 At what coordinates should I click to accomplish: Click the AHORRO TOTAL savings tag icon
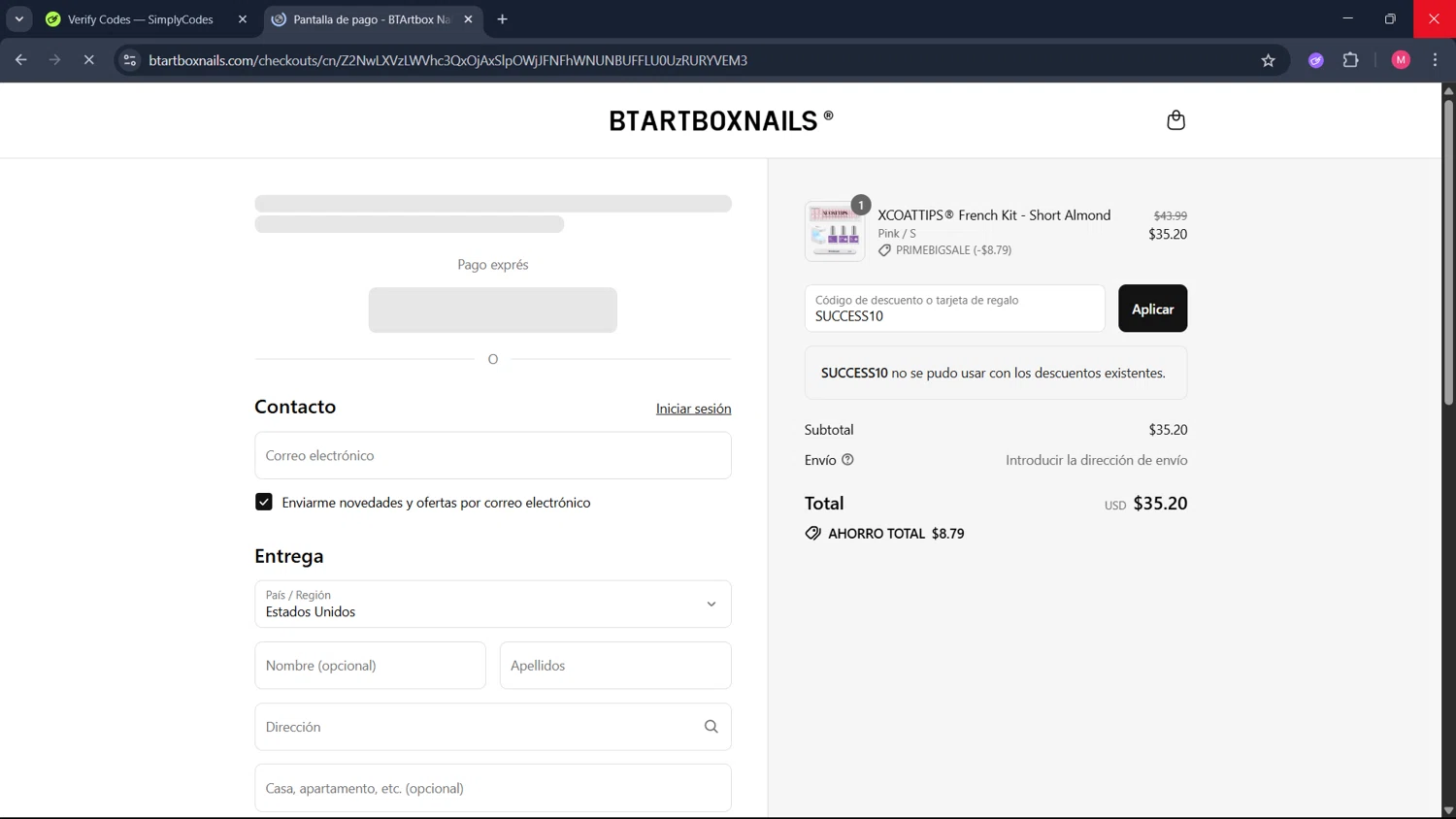(812, 534)
